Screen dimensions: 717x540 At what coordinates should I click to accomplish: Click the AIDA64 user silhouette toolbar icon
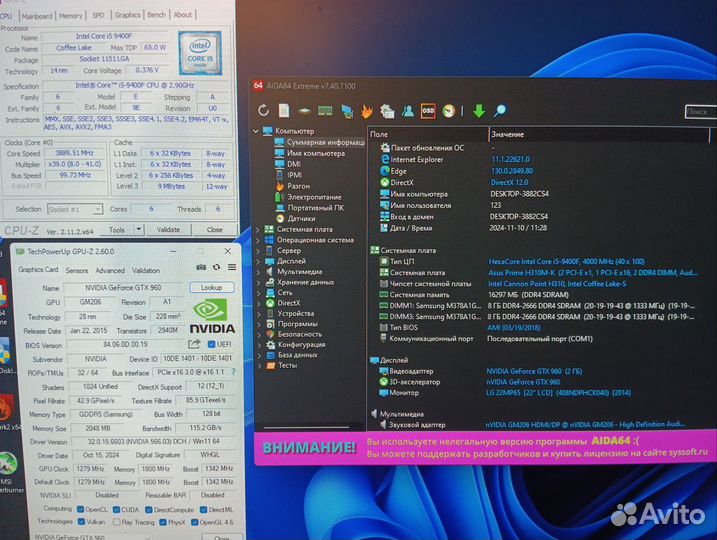coord(408,111)
